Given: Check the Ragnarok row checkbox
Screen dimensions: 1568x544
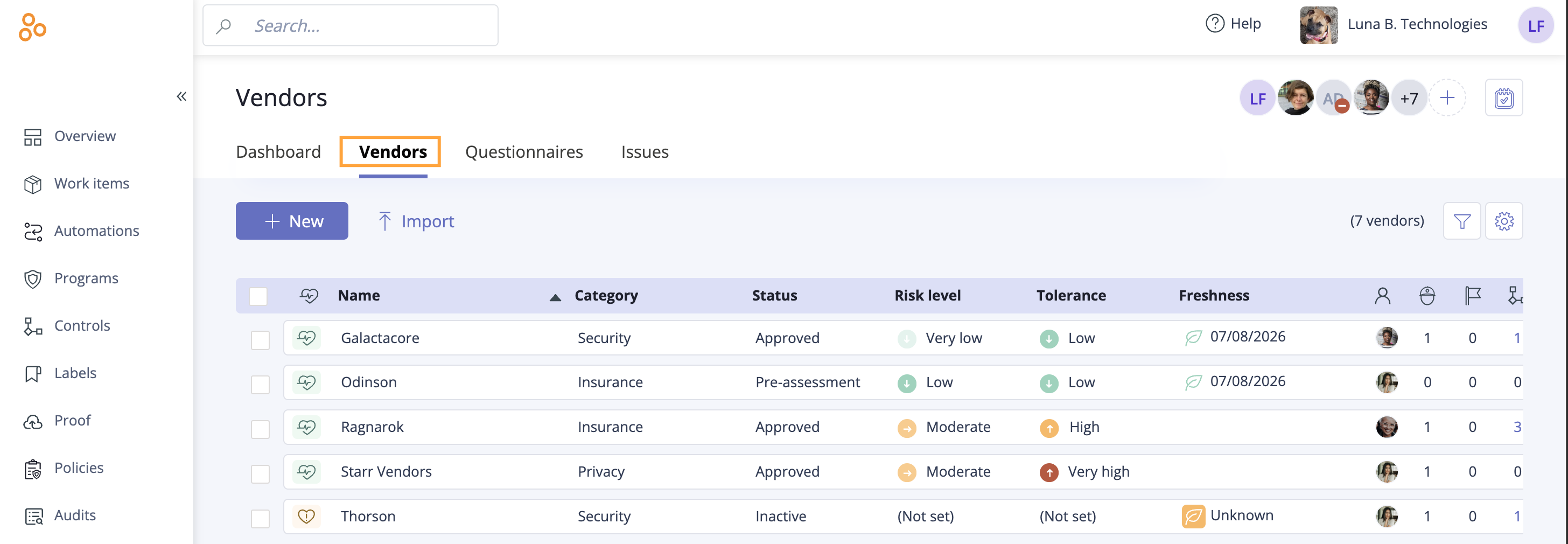Looking at the screenshot, I should [x=261, y=429].
